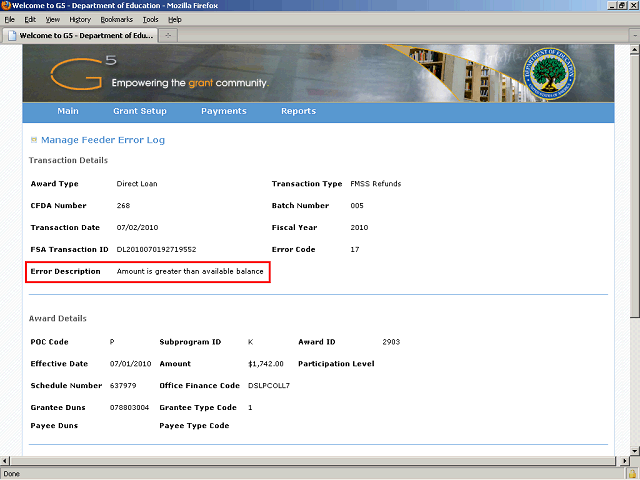This screenshot has width=640, height=480.
Task: Click the padlock security icon in status bar
Action: pos(630,474)
